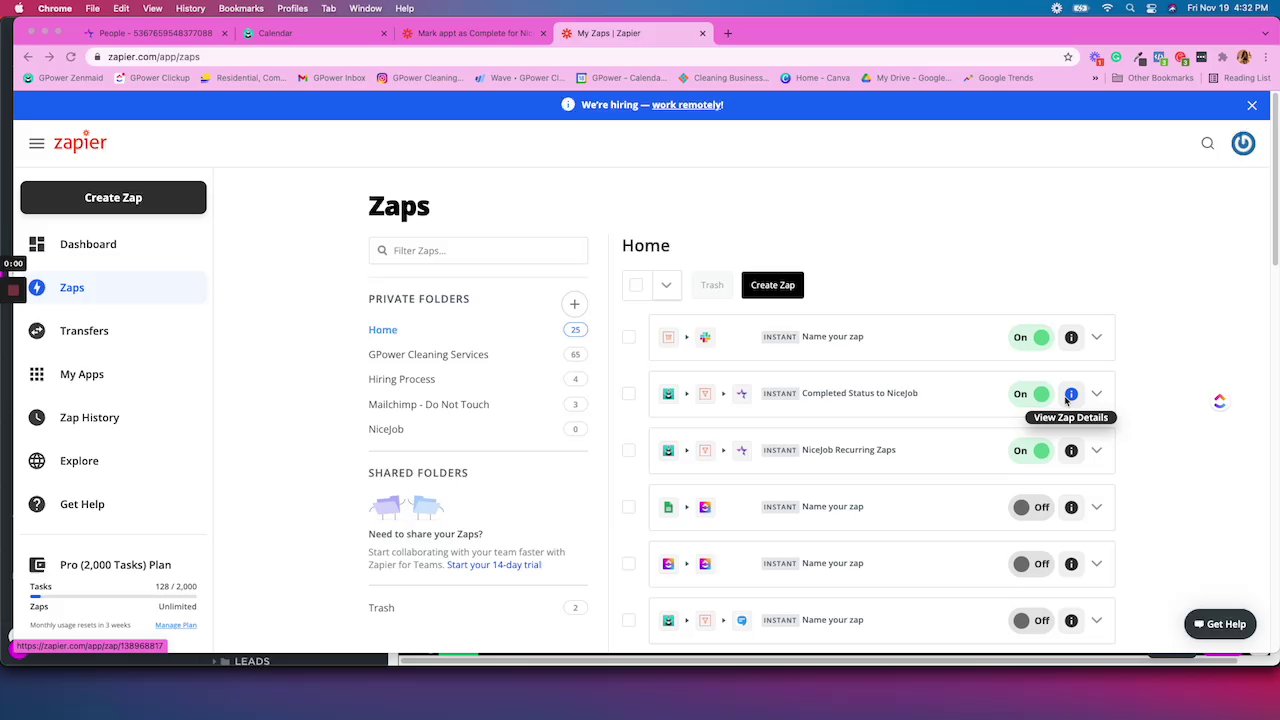Click the Get Help question icon
This screenshot has height=720, width=1280.
(x=37, y=504)
